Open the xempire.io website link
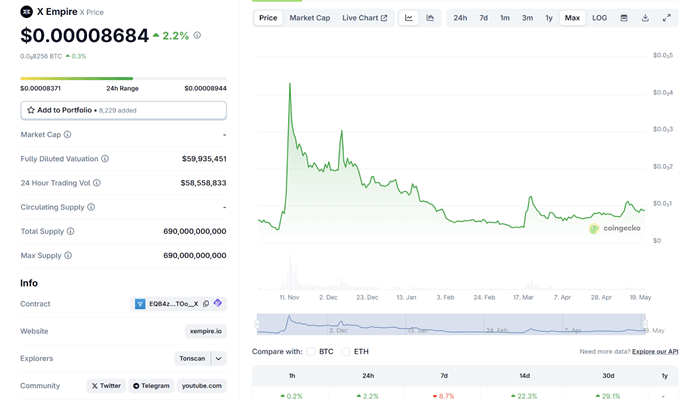This screenshot has height=400, width=700. (x=206, y=331)
